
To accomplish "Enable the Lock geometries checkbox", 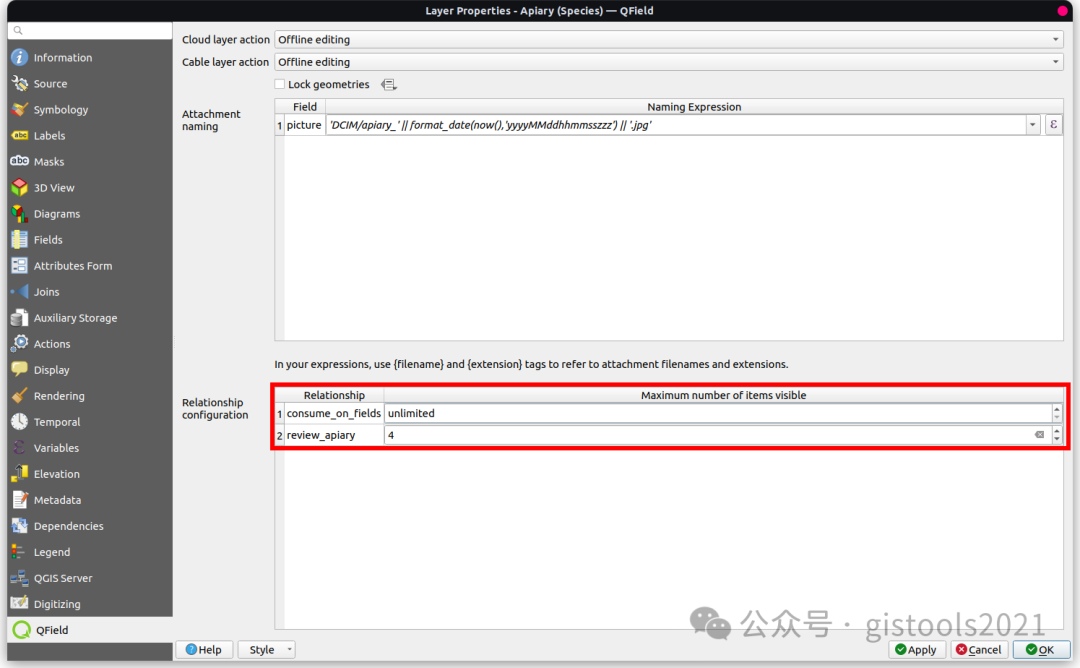I will click(279, 84).
